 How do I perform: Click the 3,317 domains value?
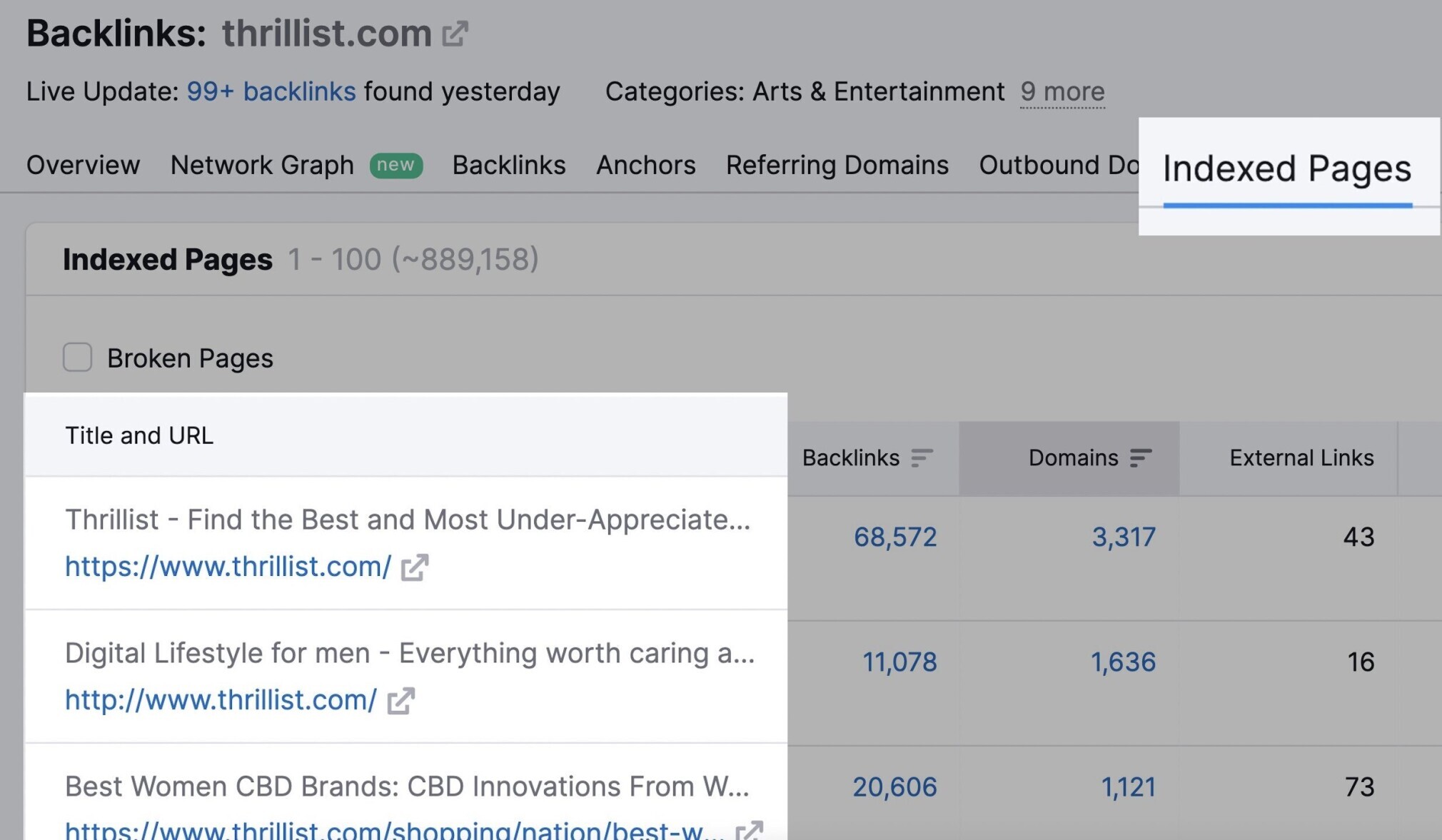click(x=1124, y=537)
